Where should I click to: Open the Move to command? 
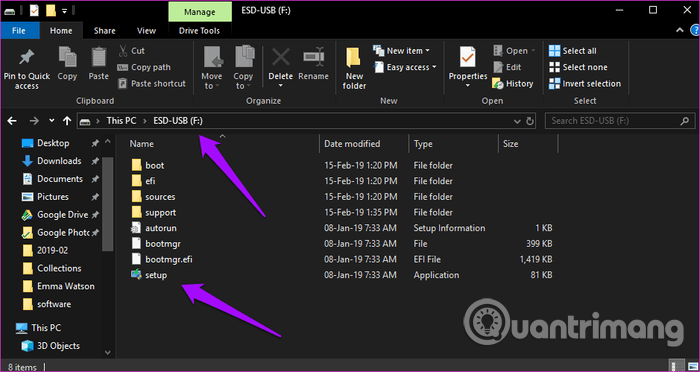coord(212,68)
